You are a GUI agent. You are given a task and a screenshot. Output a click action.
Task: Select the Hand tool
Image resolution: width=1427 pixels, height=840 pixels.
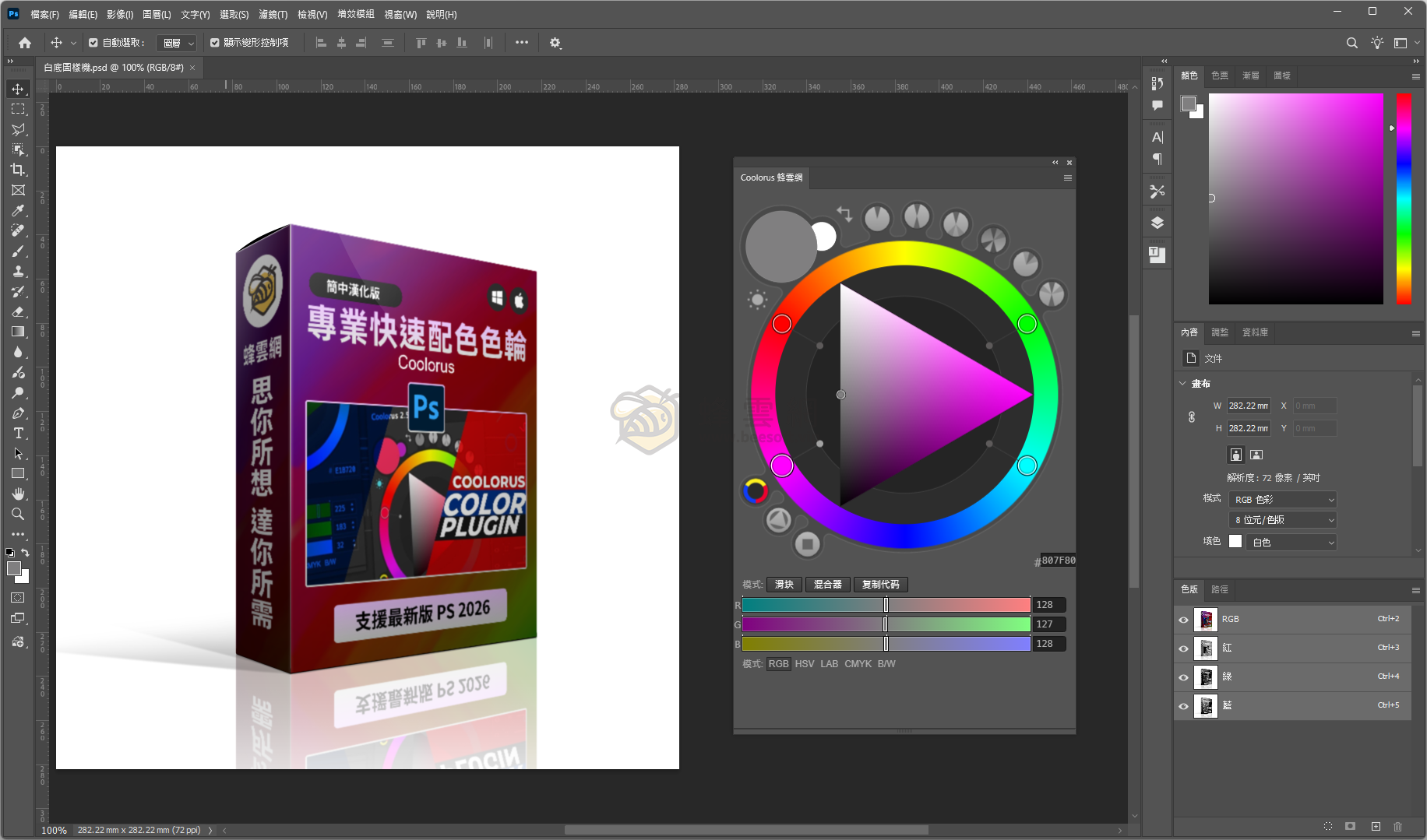tap(18, 494)
